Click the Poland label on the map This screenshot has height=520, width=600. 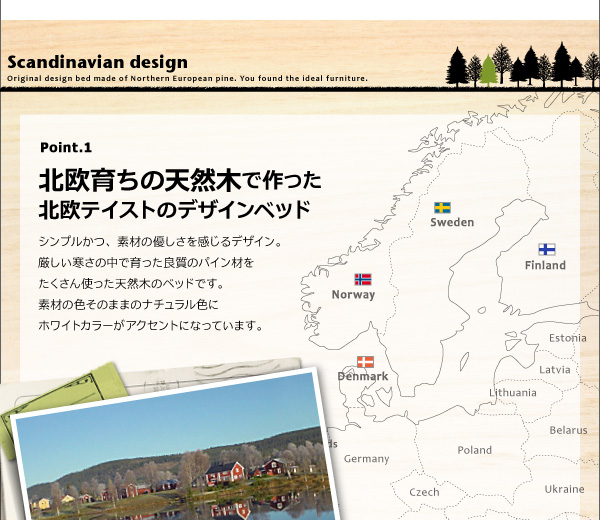click(474, 451)
